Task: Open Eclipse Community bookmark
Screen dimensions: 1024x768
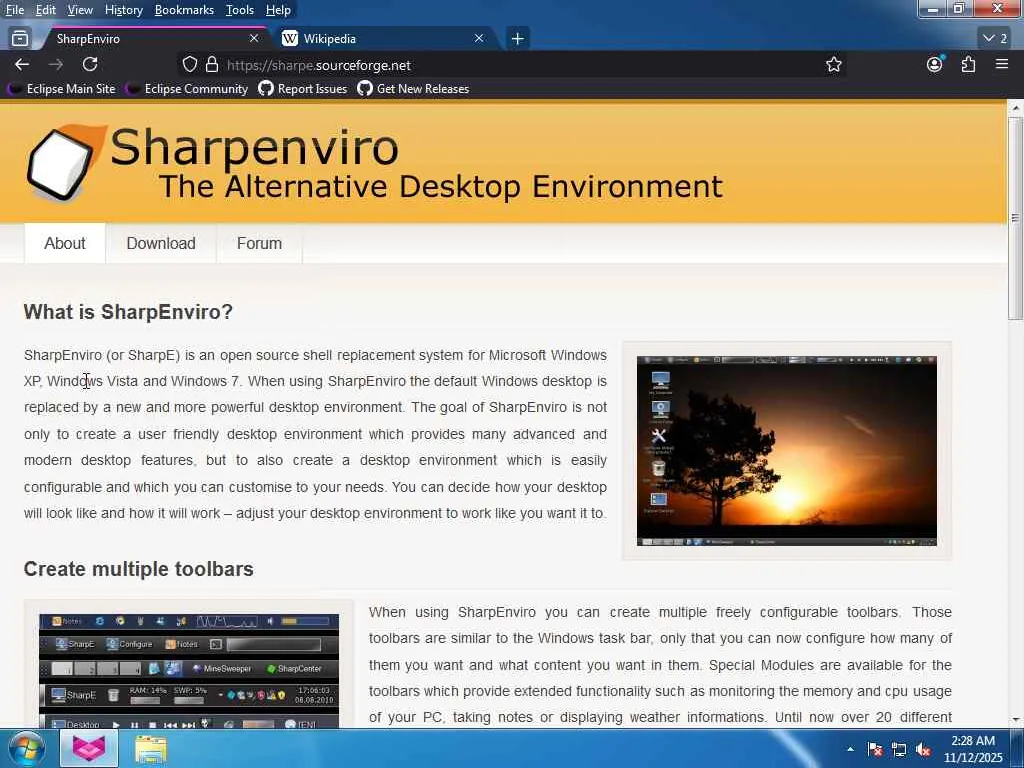Action: click(x=188, y=89)
